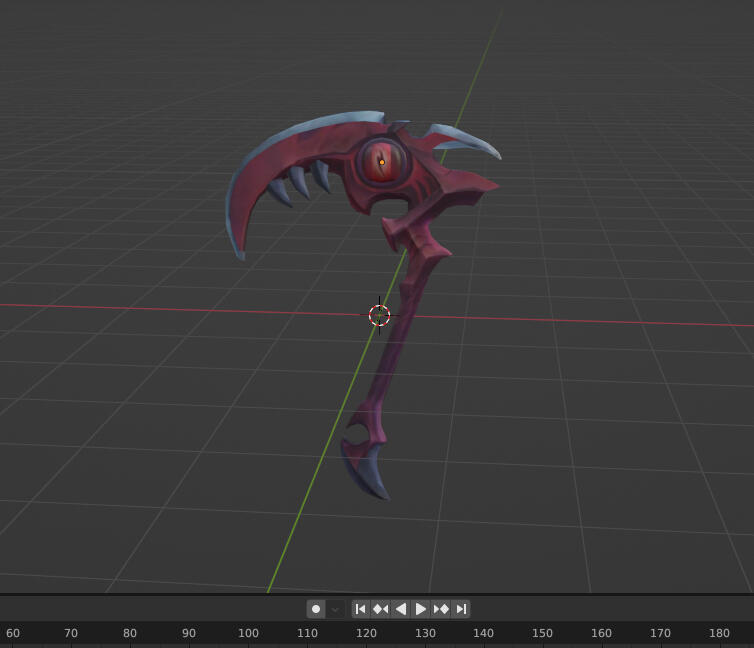The height and width of the screenshot is (648, 754).
Task: Jump to the animation start frame
Action: pyautogui.click(x=361, y=609)
